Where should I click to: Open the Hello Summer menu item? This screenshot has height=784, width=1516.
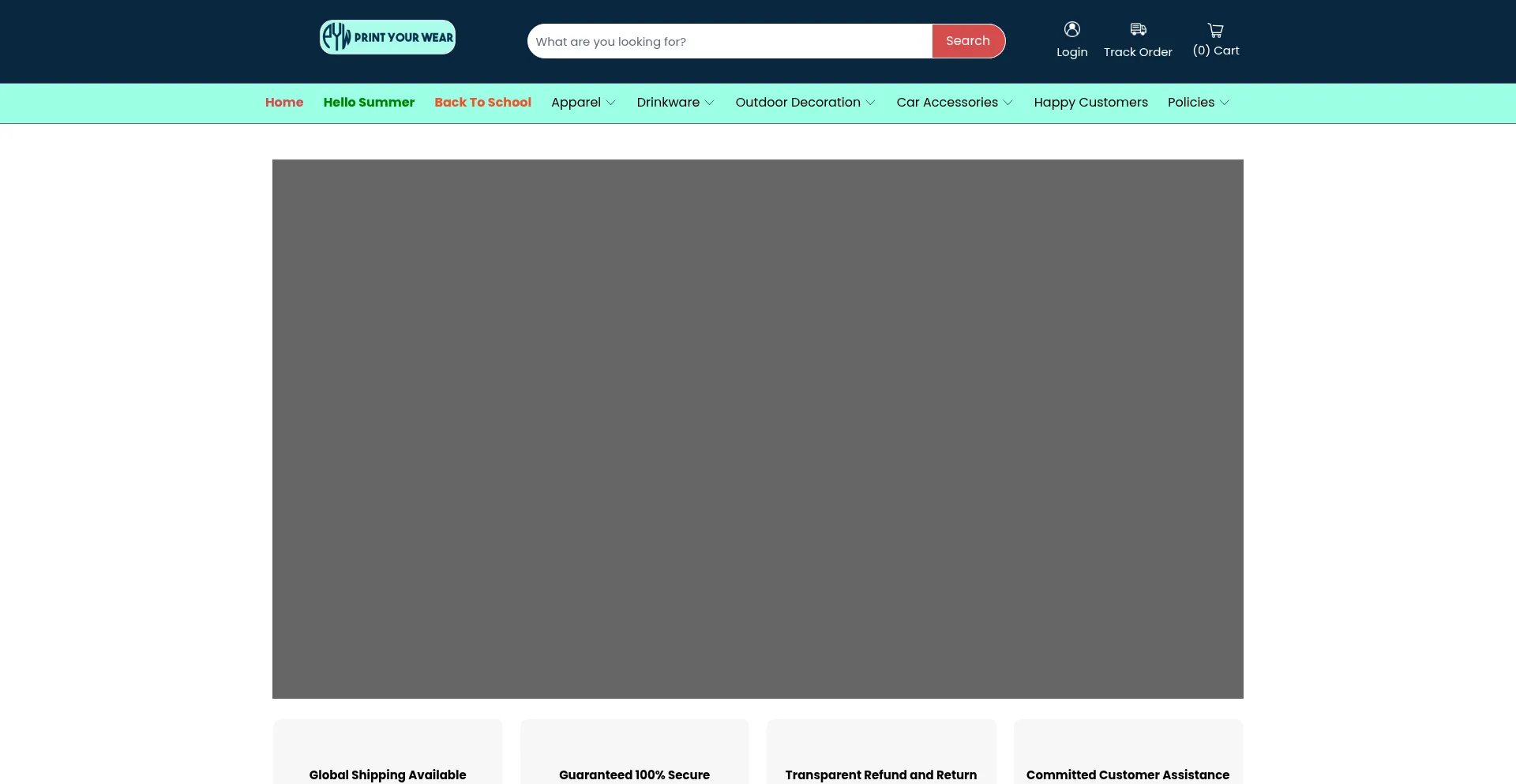tap(369, 103)
